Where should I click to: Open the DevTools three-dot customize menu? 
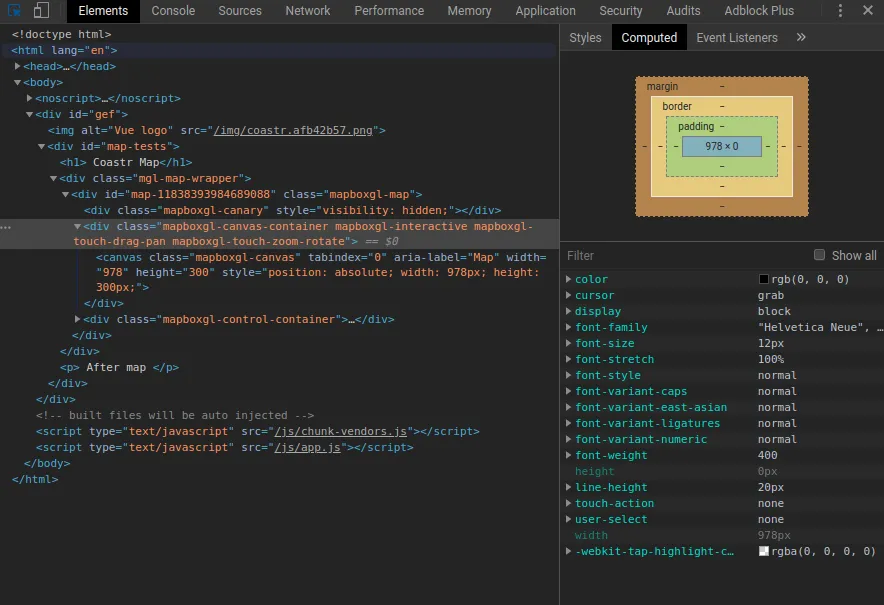840,11
